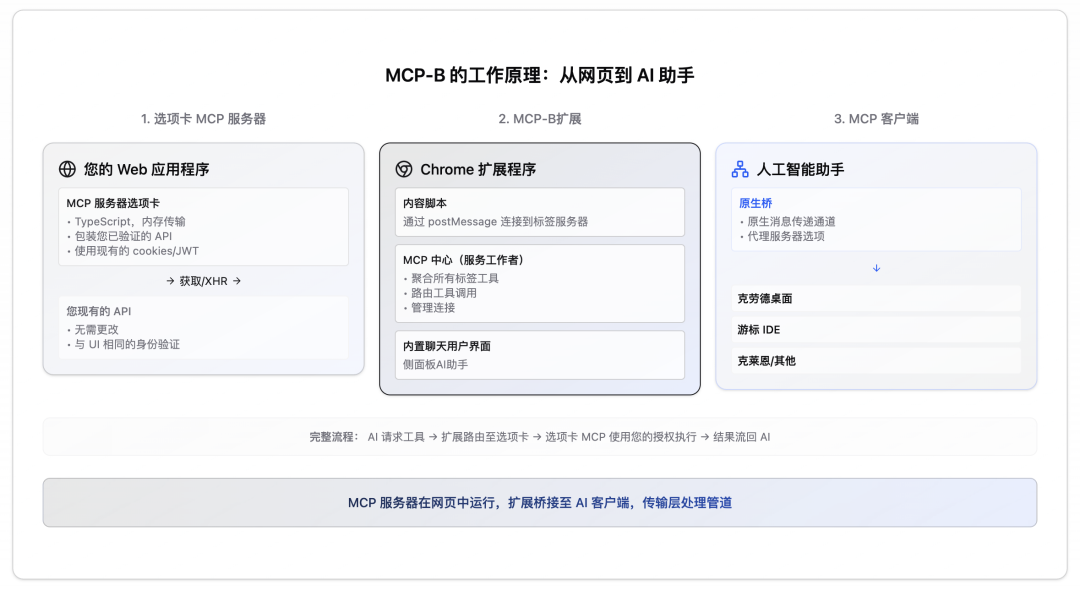The image size is (1080, 591).
Task: Click the text 通过 postMessage 连接到标签服务器
Action: 495,222
